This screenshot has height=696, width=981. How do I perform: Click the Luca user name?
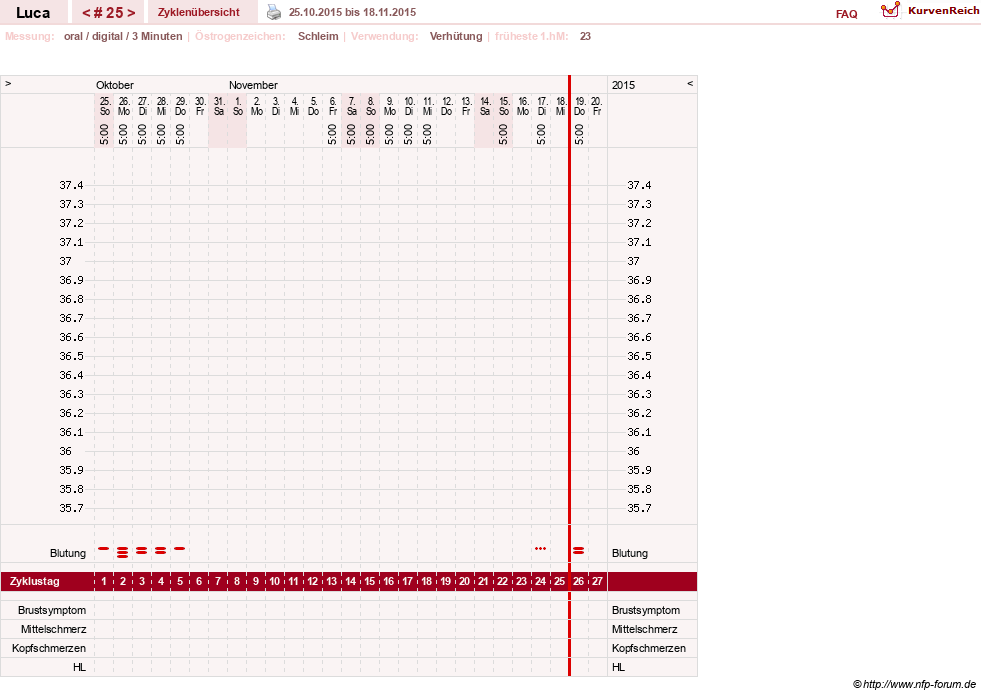(33, 13)
